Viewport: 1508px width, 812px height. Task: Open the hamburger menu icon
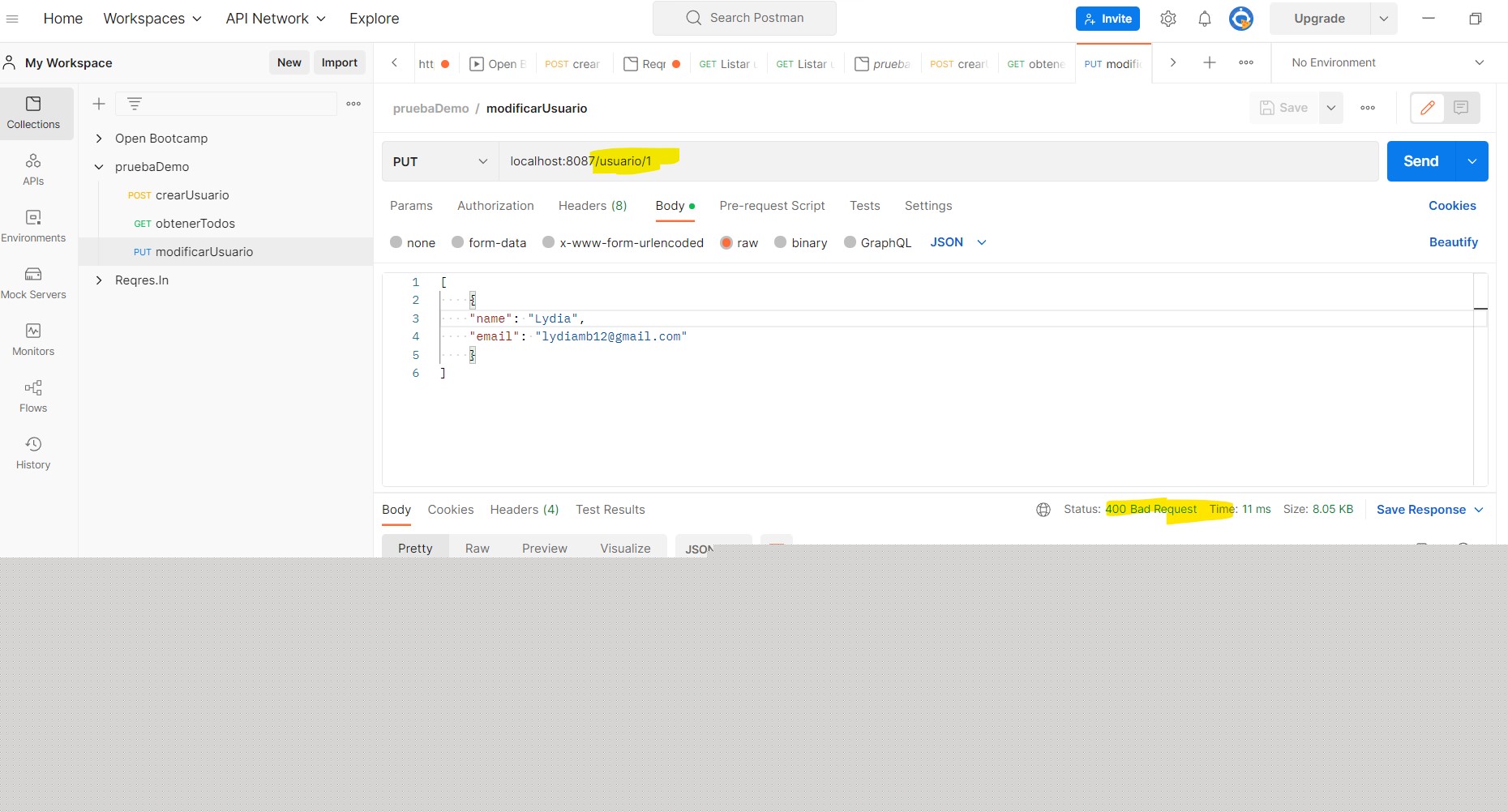[x=12, y=19]
